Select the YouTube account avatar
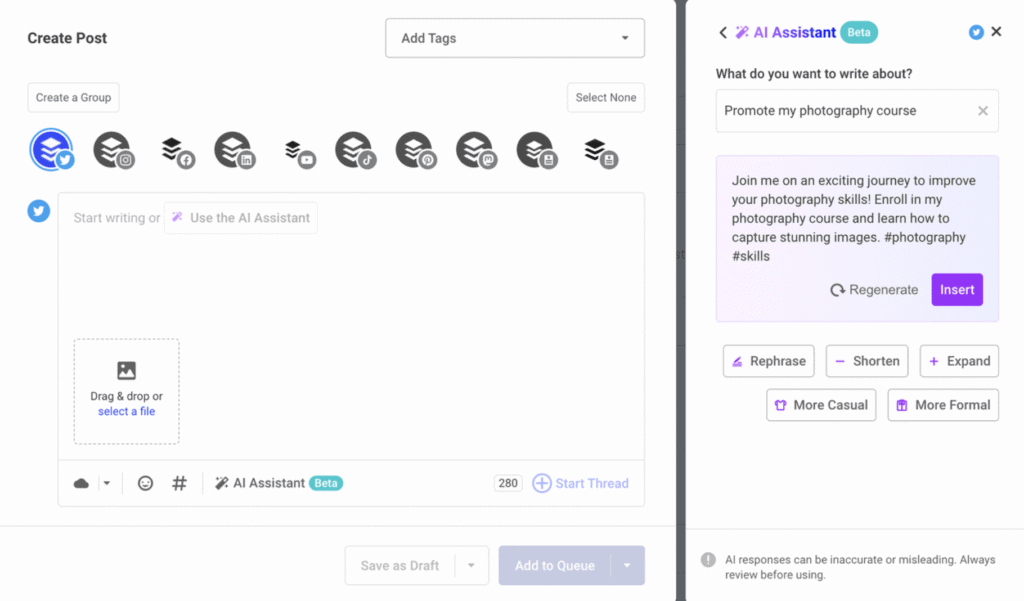The height and width of the screenshot is (601, 1024). click(296, 150)
